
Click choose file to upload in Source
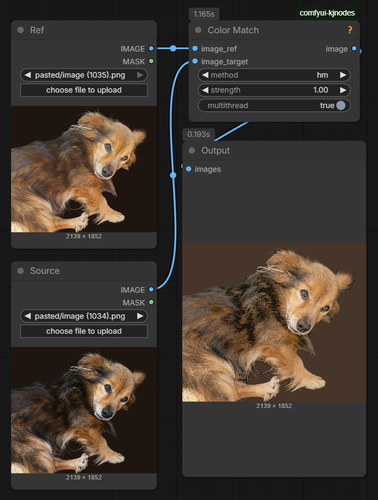point(84,331)
